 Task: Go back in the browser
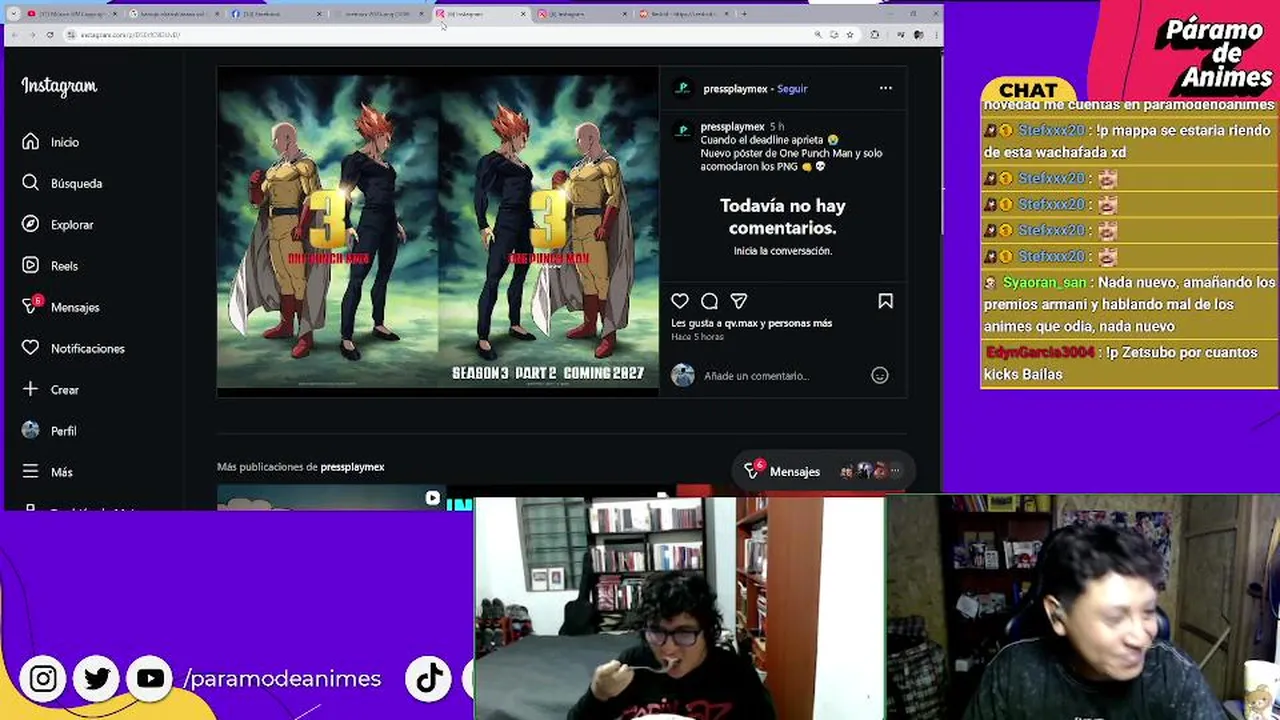click(x=14, y=35)
